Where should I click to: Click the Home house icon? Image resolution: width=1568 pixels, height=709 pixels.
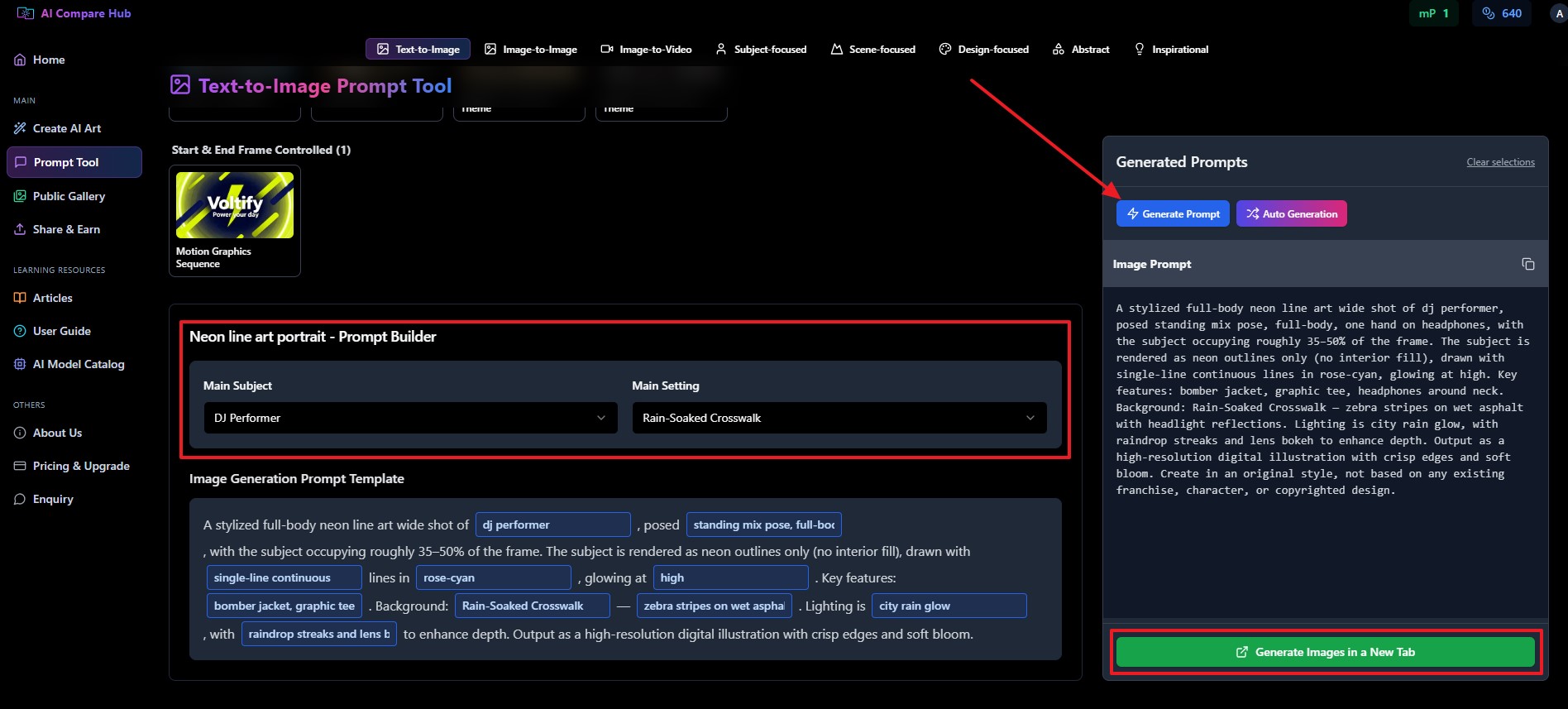(x=20, y=60)
